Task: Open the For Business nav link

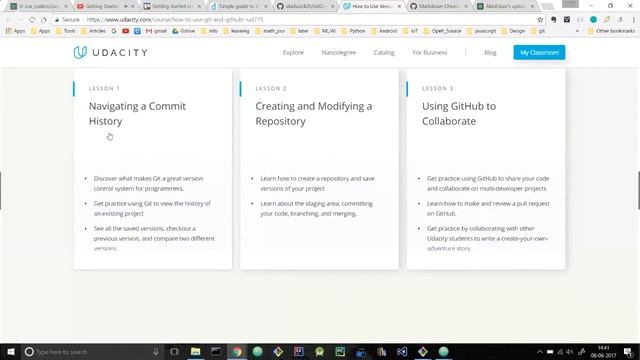Action: point(430,52)
